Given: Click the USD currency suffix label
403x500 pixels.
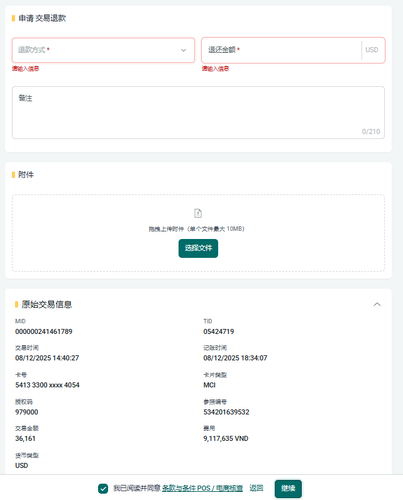Looking at the screenshot, I should [372, 50].
